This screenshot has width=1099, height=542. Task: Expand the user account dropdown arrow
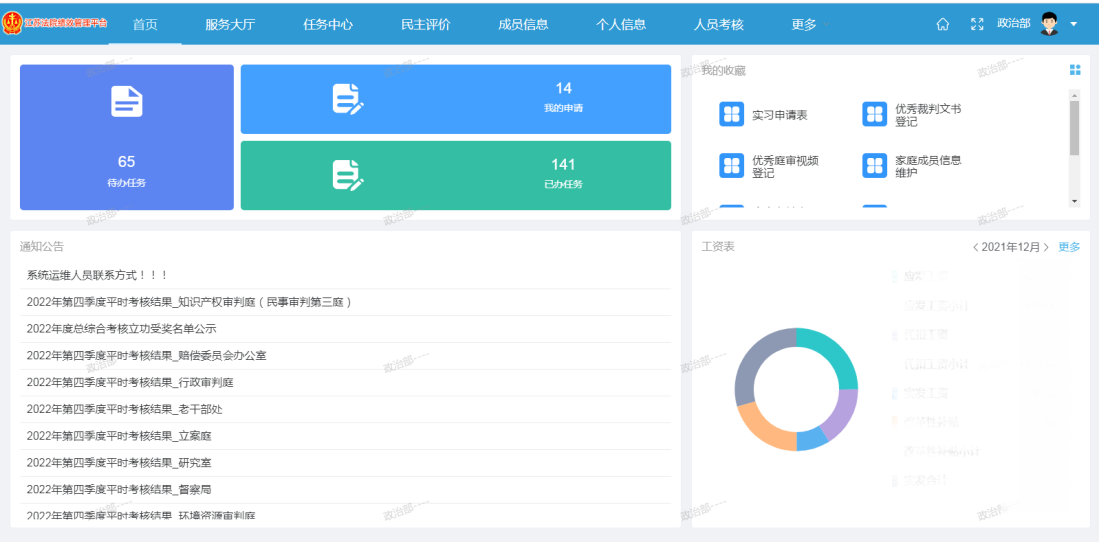(1073, 24)
